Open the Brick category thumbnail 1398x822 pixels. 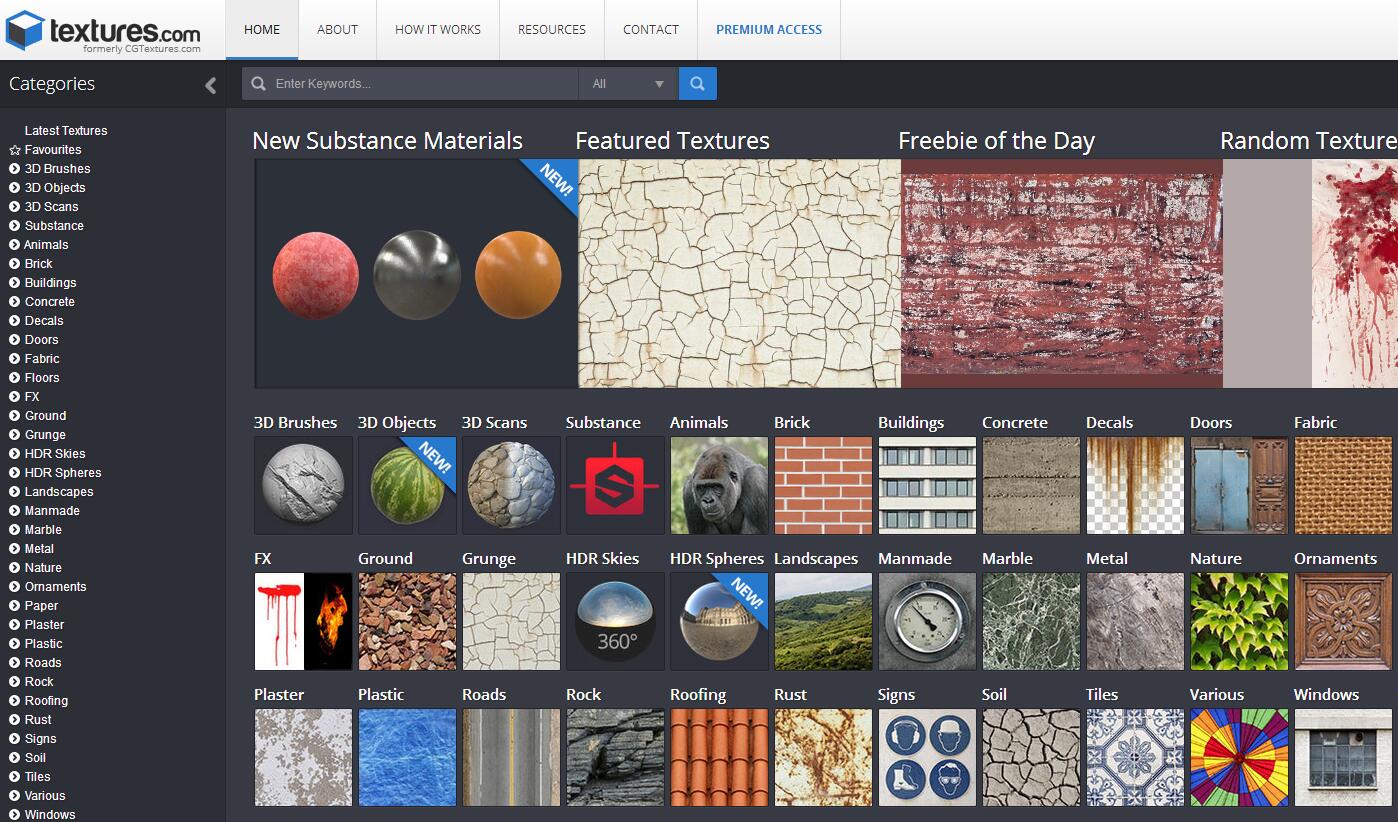823,485
